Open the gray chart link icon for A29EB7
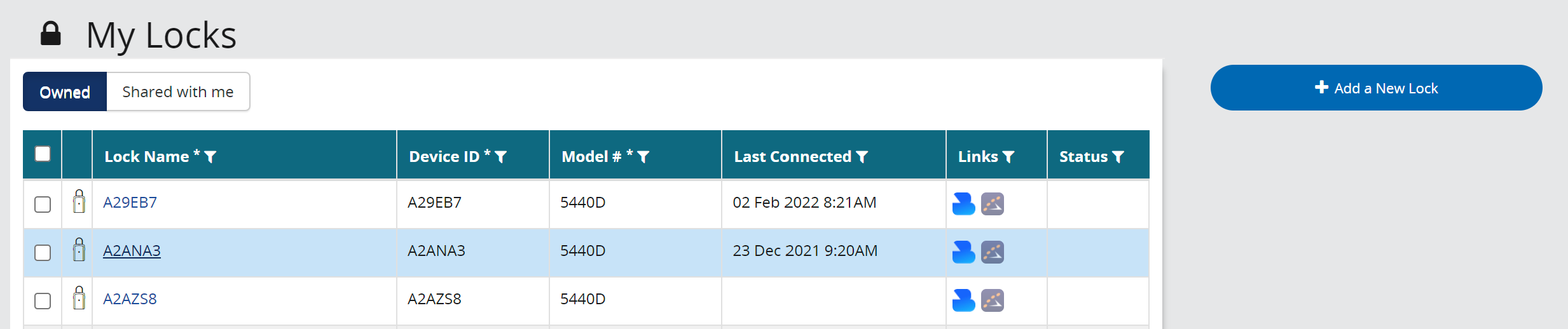Screen dimensions: 1568x329 tap(992, 204)
